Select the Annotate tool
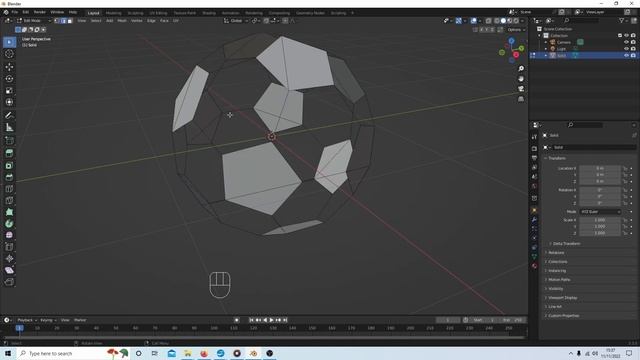Viewport: 640px width, 360px height. click(x=9, y=116)
